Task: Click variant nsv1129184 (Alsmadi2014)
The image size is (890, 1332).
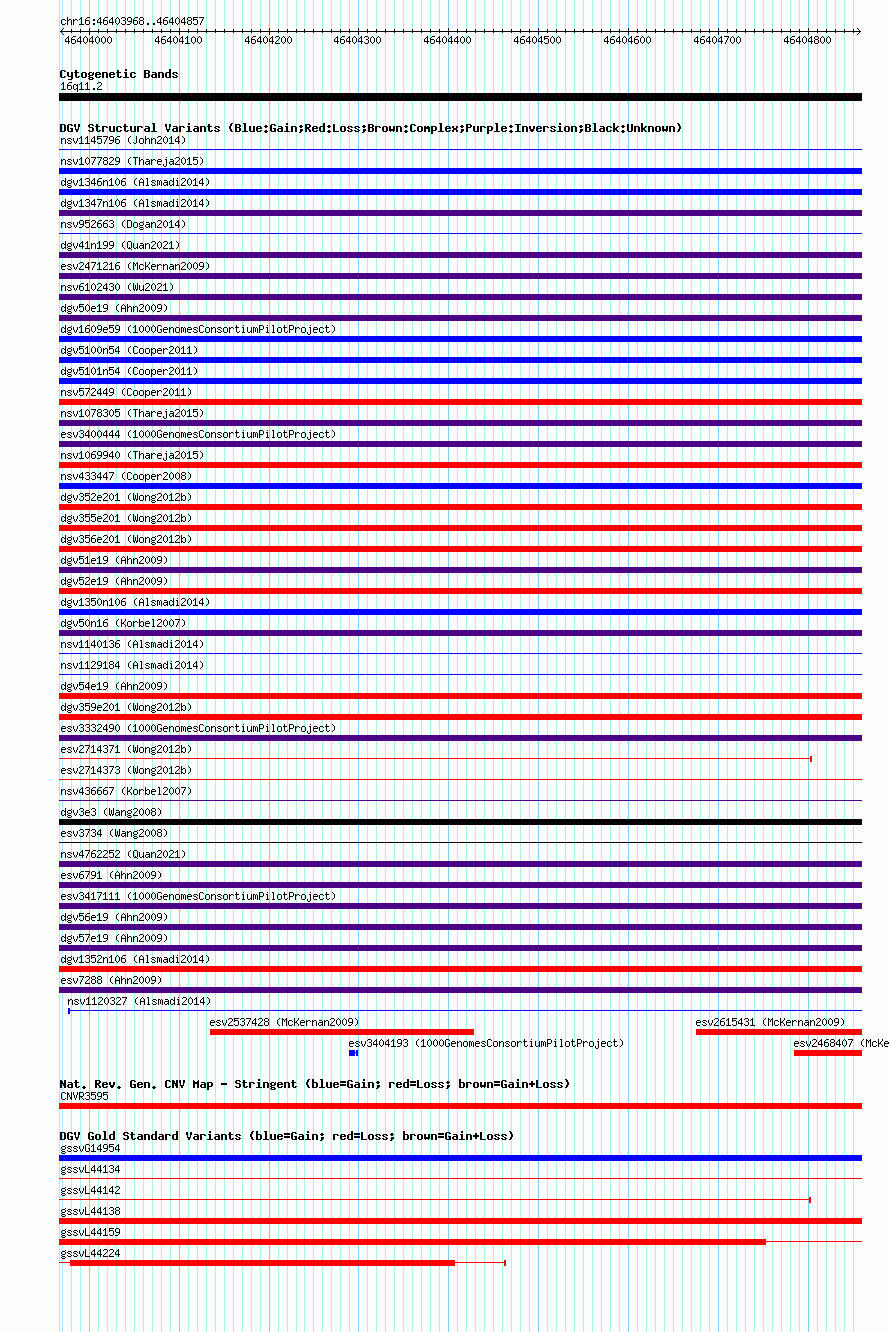Action: coord(132,665)
